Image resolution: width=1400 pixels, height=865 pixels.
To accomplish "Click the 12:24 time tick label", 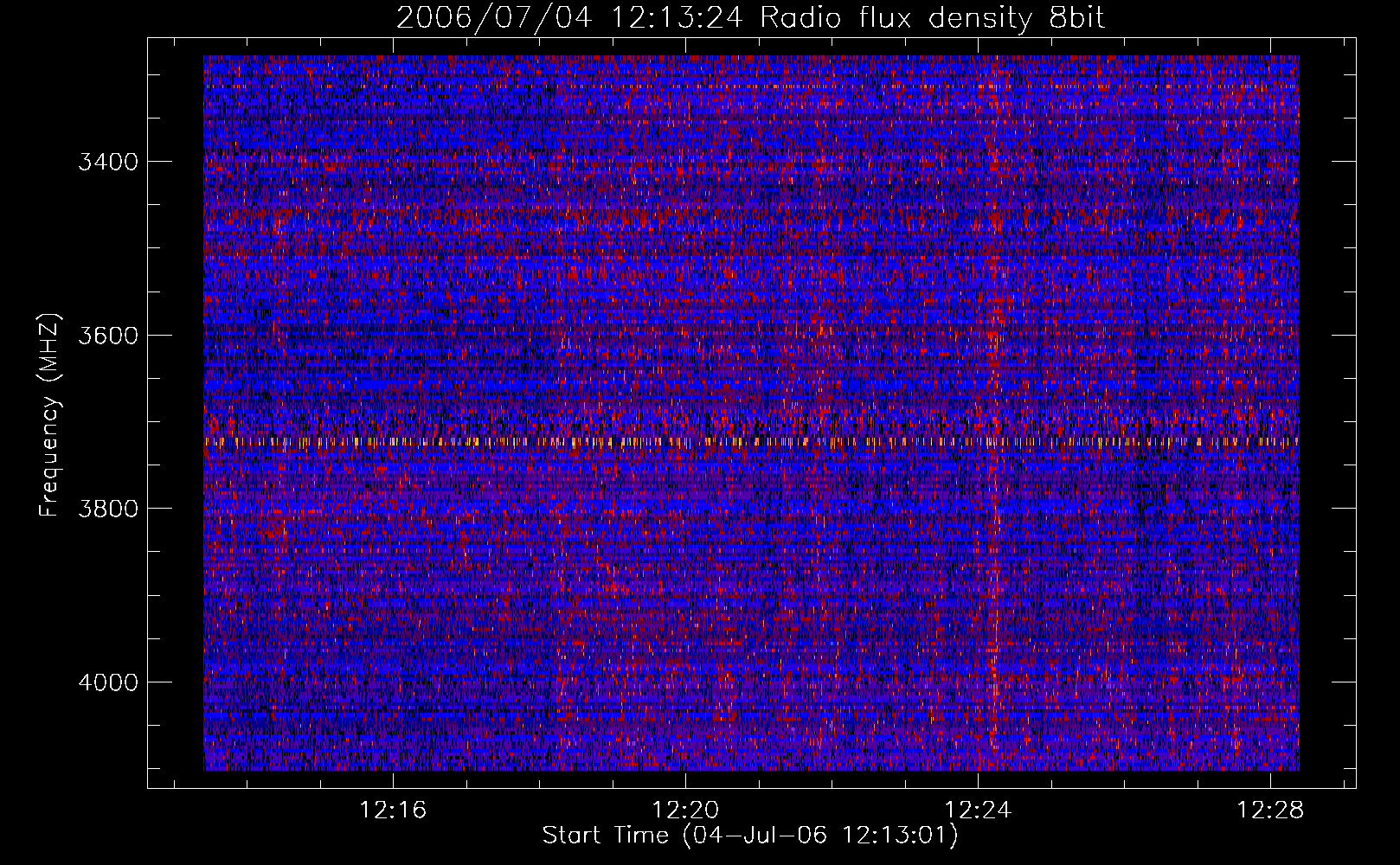I will pyautogui.click(x=979, y=810).
